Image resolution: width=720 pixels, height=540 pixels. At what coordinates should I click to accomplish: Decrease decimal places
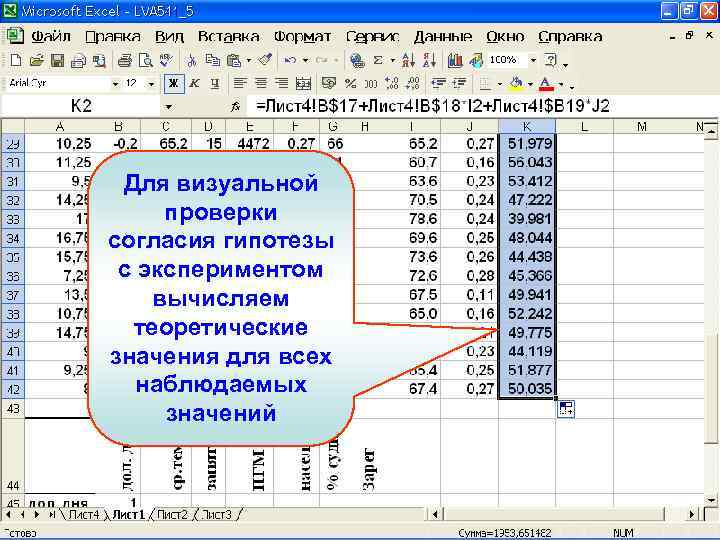pos(413,84)
